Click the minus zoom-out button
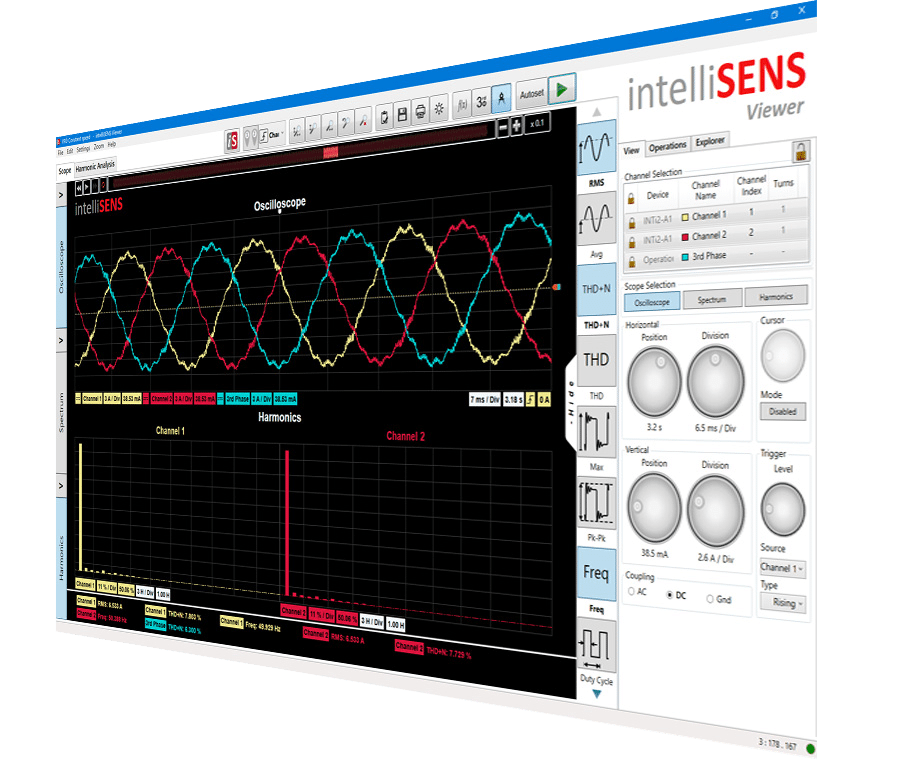Viewport: 900px width, 760px height. [503, 127]
